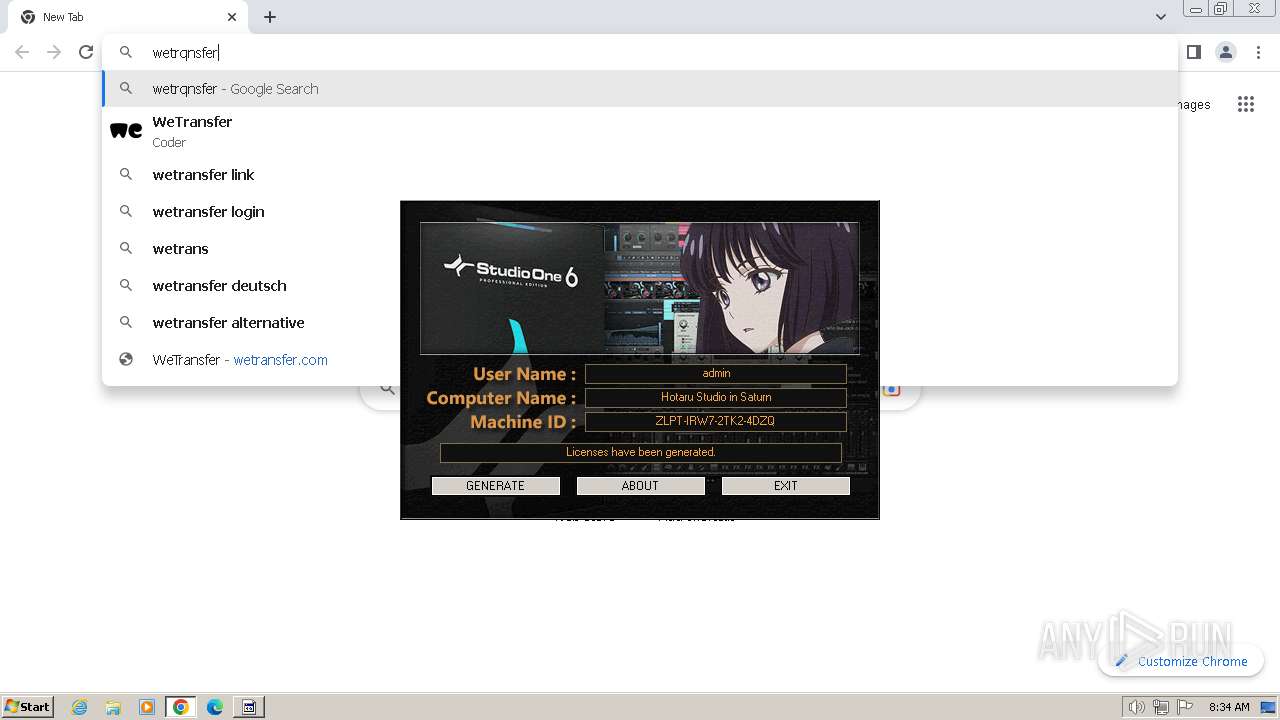Click the Customize Chrome button

(1181, 661)
